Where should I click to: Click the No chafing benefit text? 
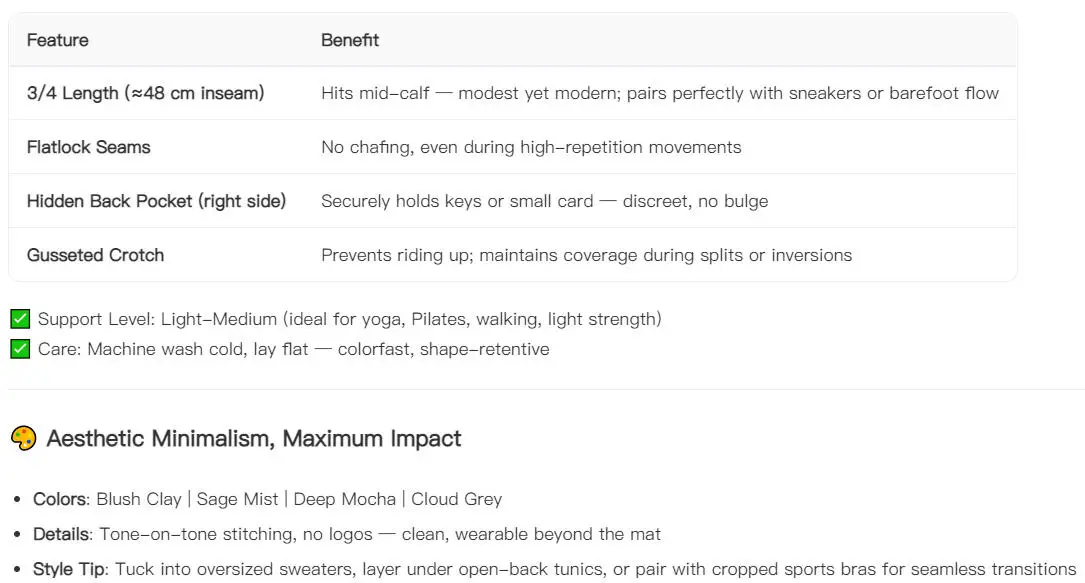531,147
